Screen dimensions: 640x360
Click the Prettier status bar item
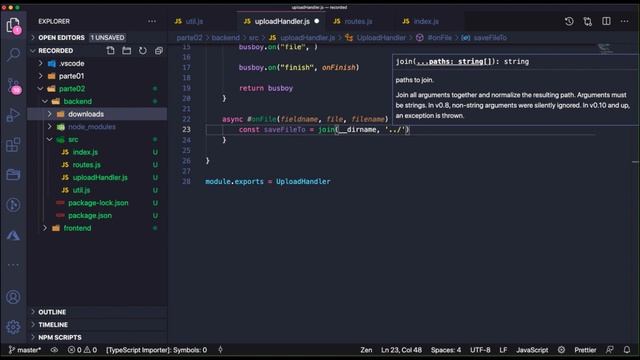pos(585,350)
